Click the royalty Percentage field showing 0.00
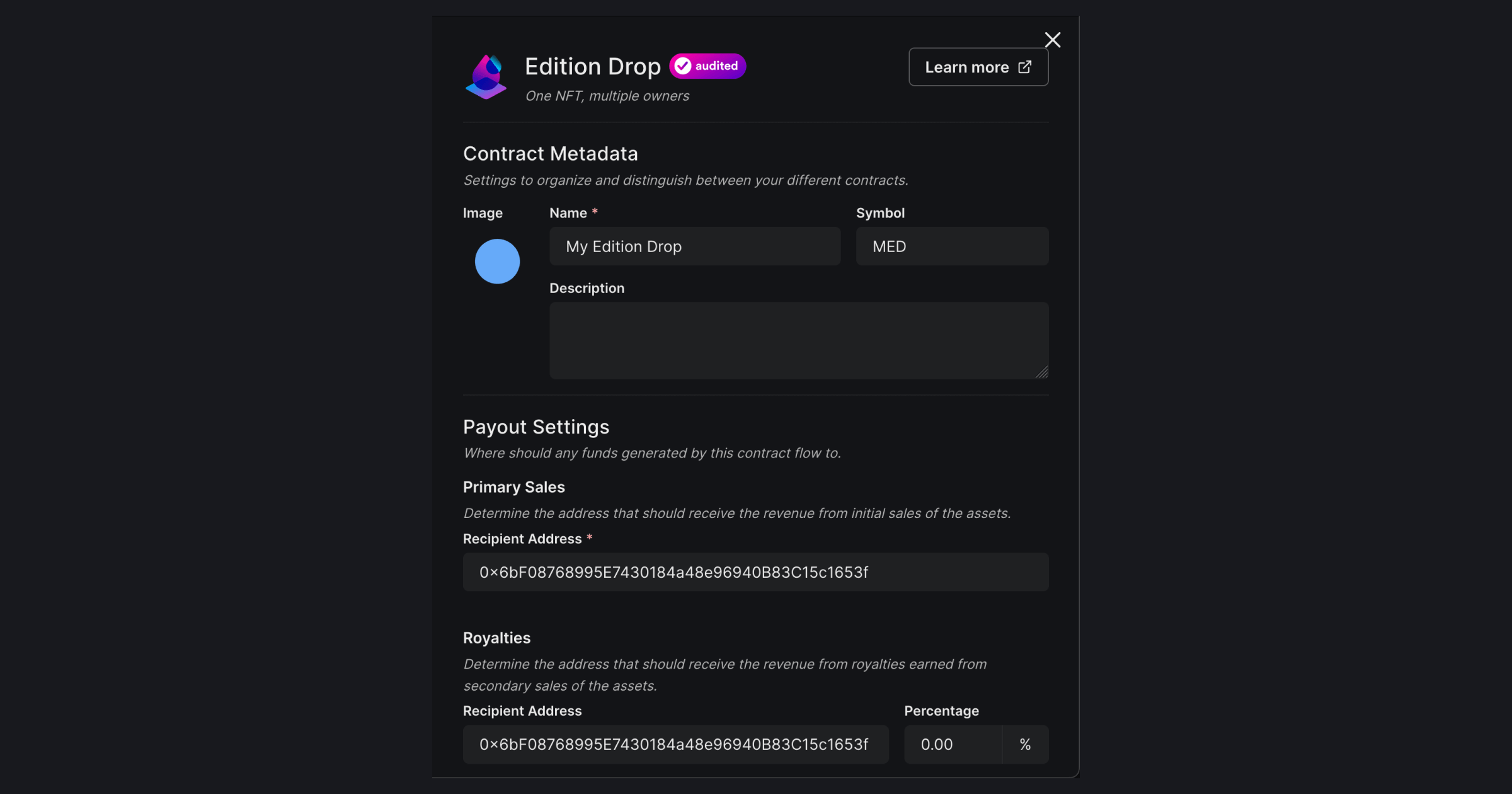The height and width of the screenshot is (794, 1512). coord(952,744)
